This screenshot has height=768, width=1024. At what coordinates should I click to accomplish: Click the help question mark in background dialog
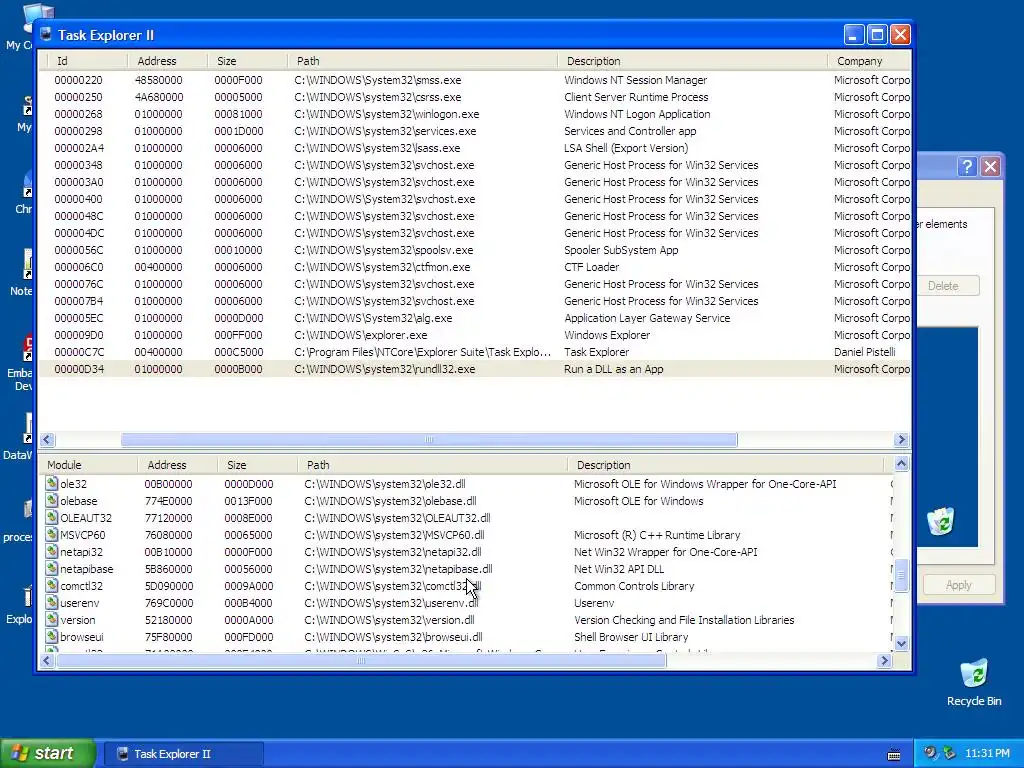(x=967, y=167)
